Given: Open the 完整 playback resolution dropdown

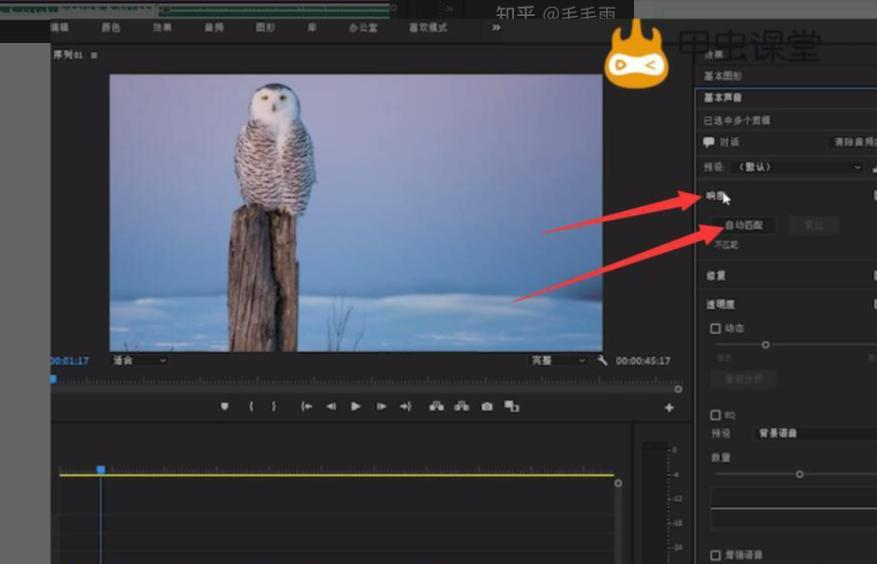Looking at the screenshot, I should coord(559,360).
